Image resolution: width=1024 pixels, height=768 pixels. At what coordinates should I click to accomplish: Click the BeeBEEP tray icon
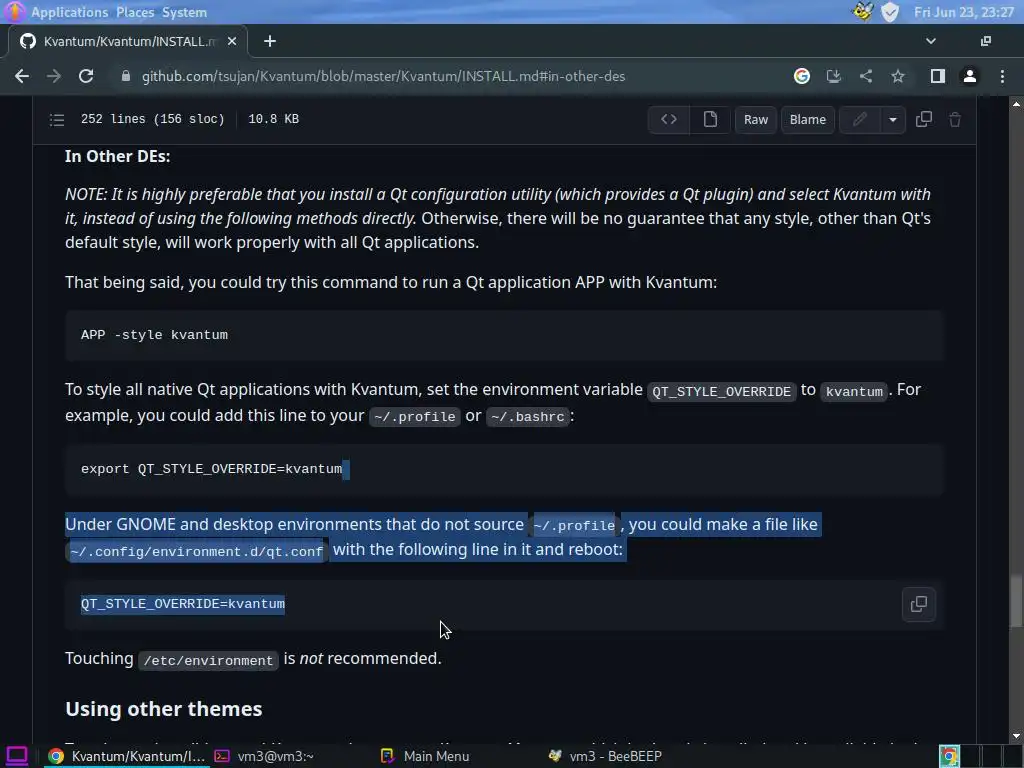(x=863, y=12)
